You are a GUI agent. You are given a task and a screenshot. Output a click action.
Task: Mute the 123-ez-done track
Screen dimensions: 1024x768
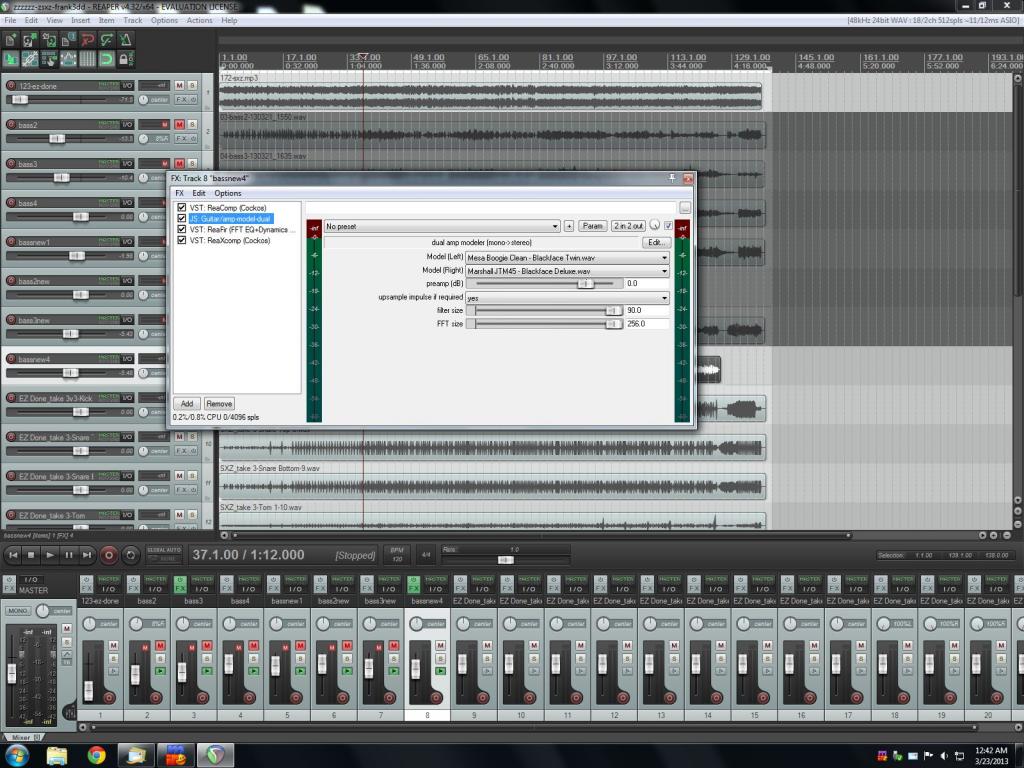coord(180,85)
